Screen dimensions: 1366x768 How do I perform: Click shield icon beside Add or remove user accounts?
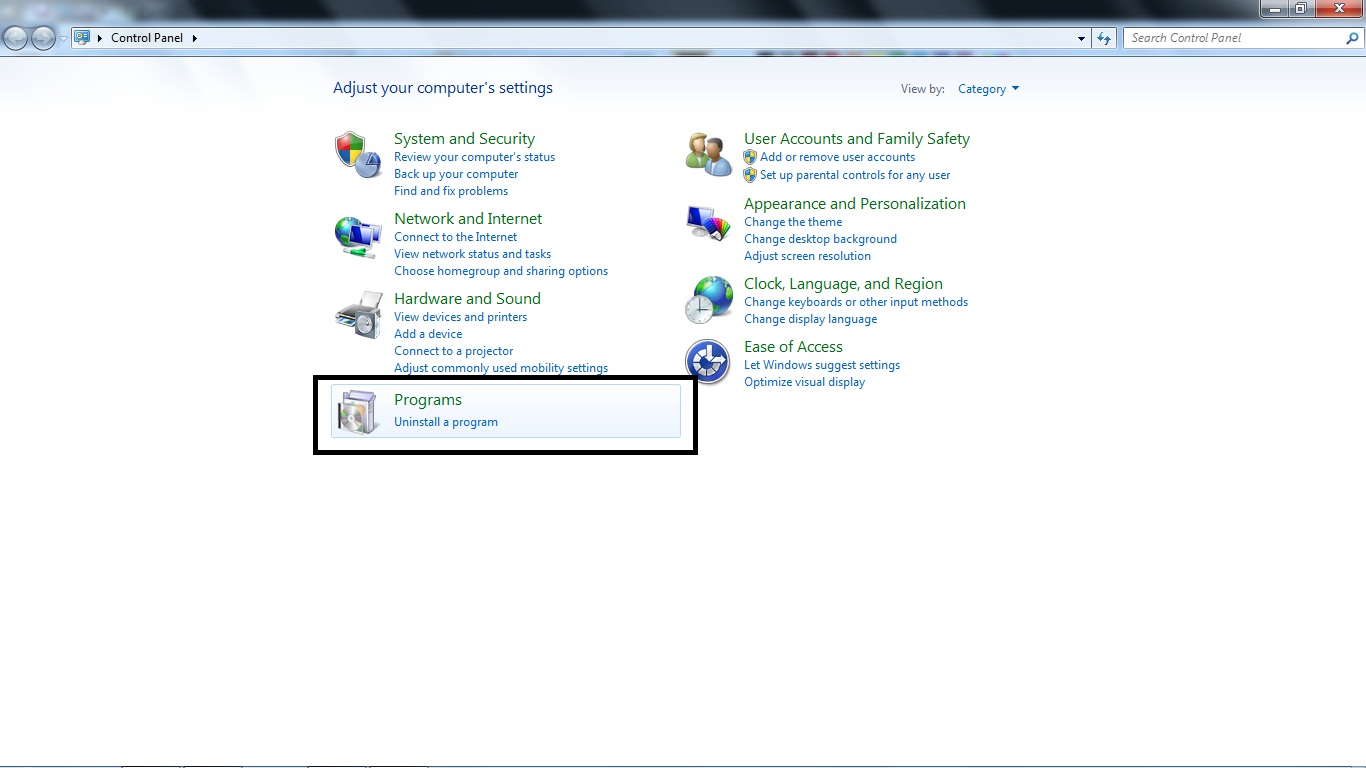point(751,157)
